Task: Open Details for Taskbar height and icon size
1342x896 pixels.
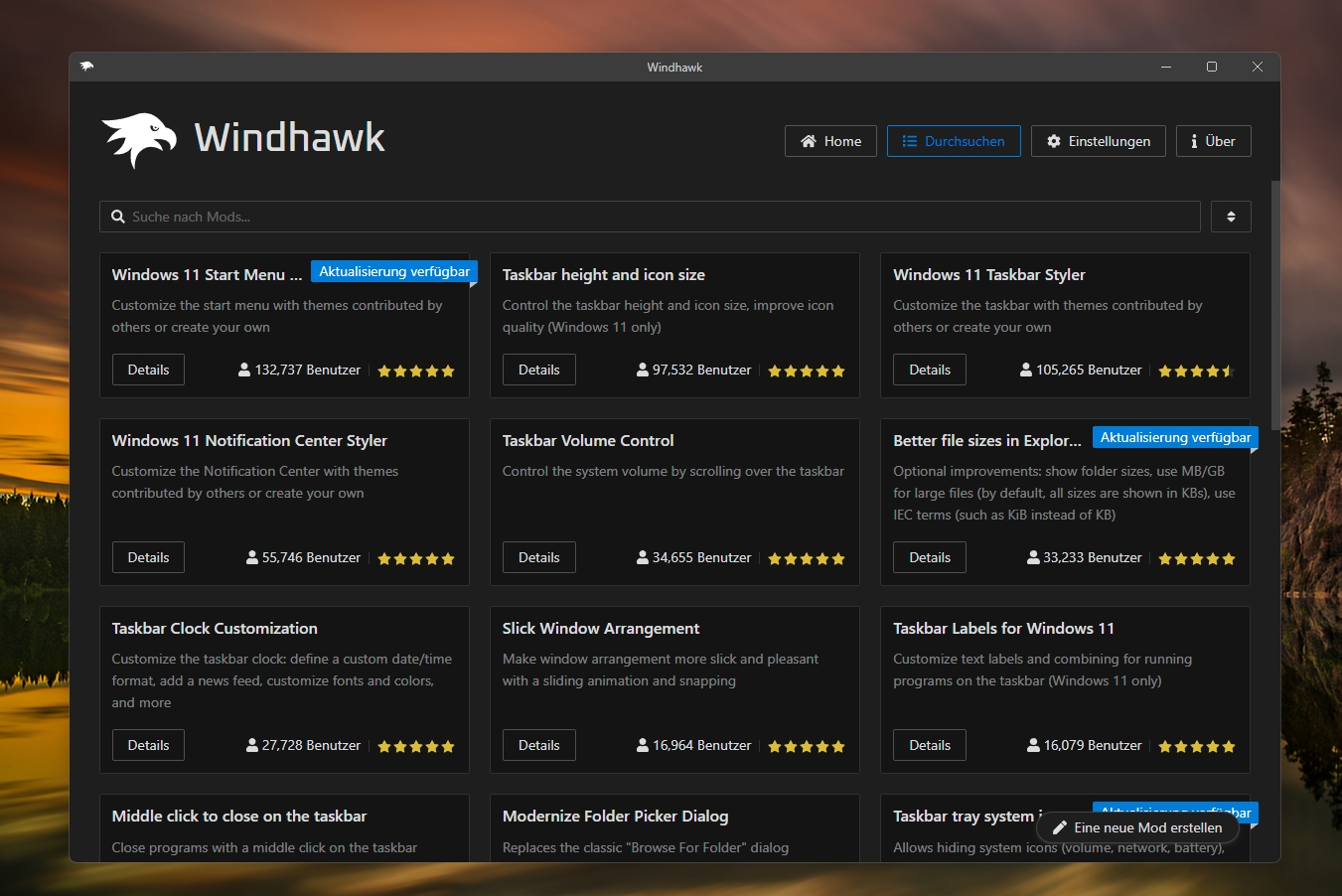Action: pyautogui.click(x=538, y=370)
